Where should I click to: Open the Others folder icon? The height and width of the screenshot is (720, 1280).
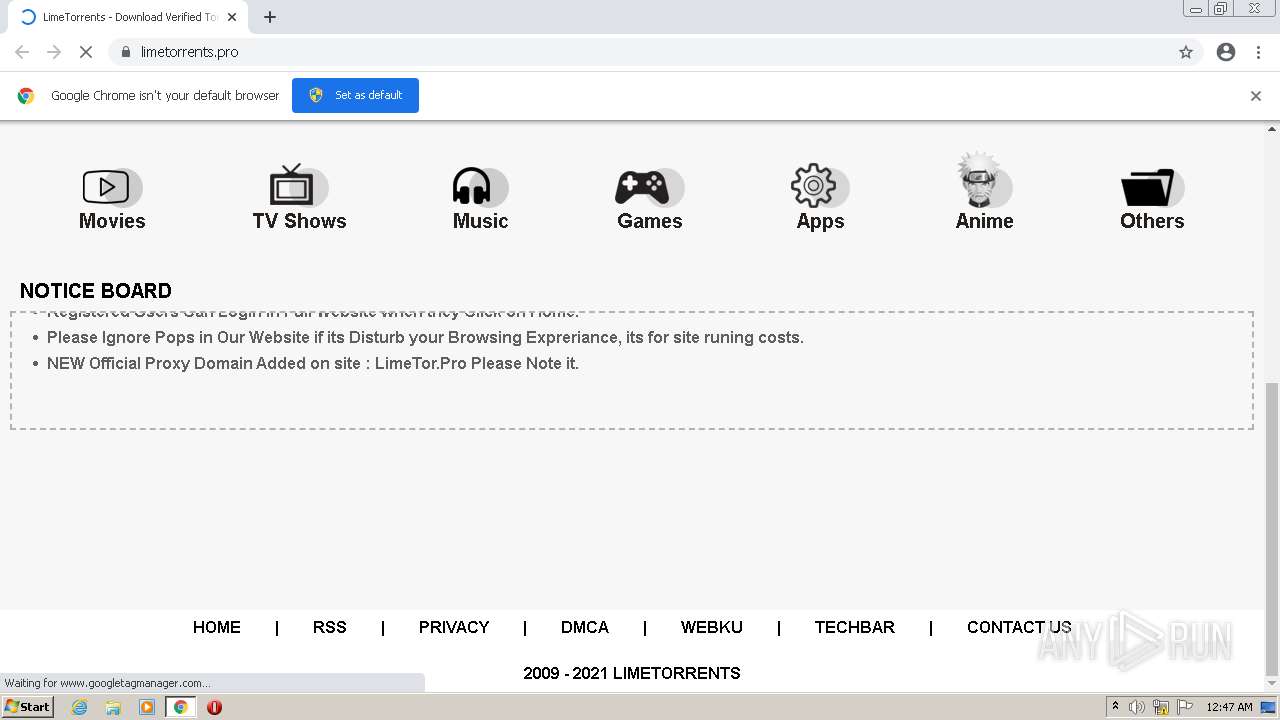coord(1152,187)
